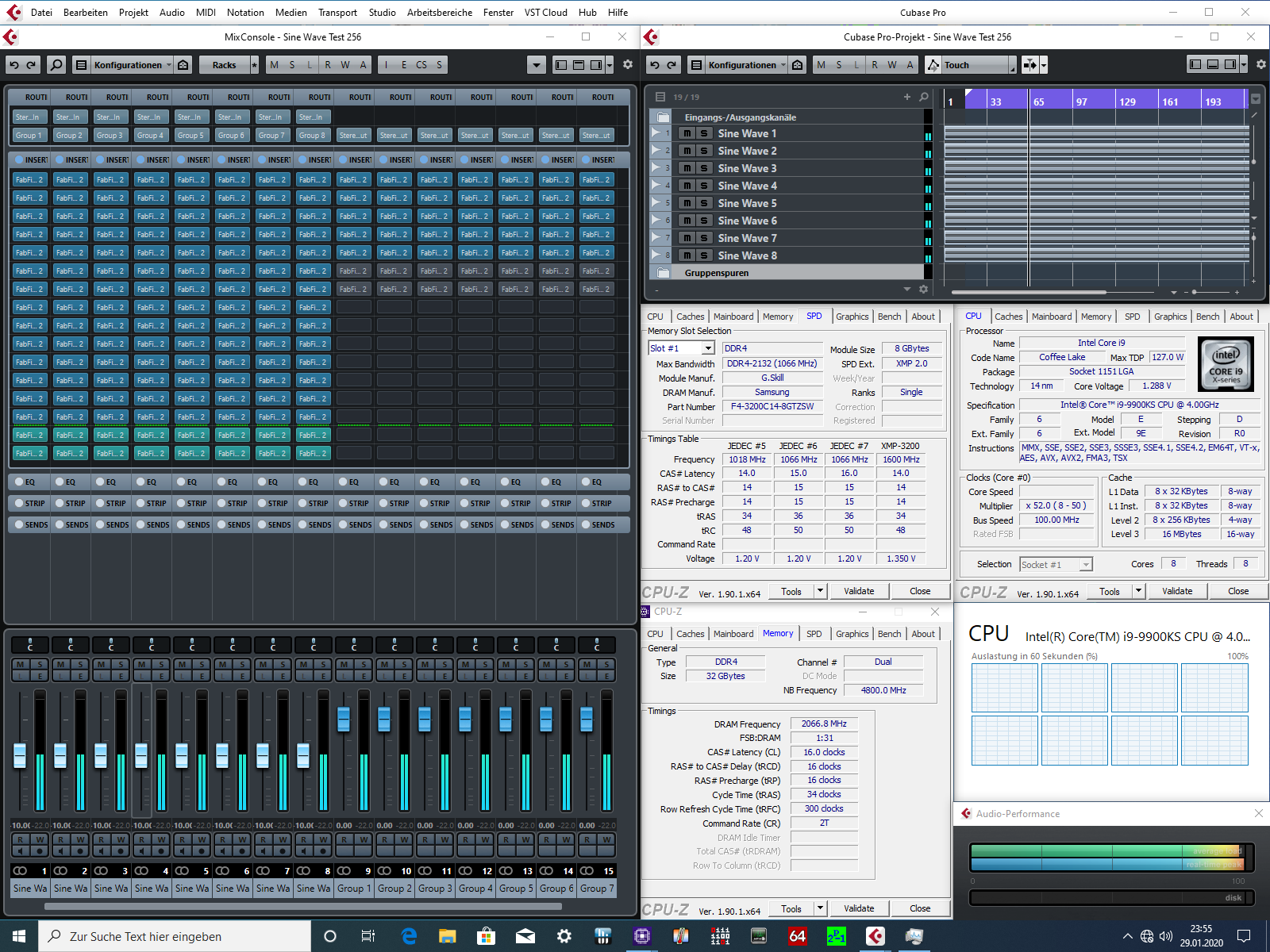Expand the Sine Wave 1 track arrow
The width and height of the screenshot is (1270, 952).
click(x=656, y=132)
